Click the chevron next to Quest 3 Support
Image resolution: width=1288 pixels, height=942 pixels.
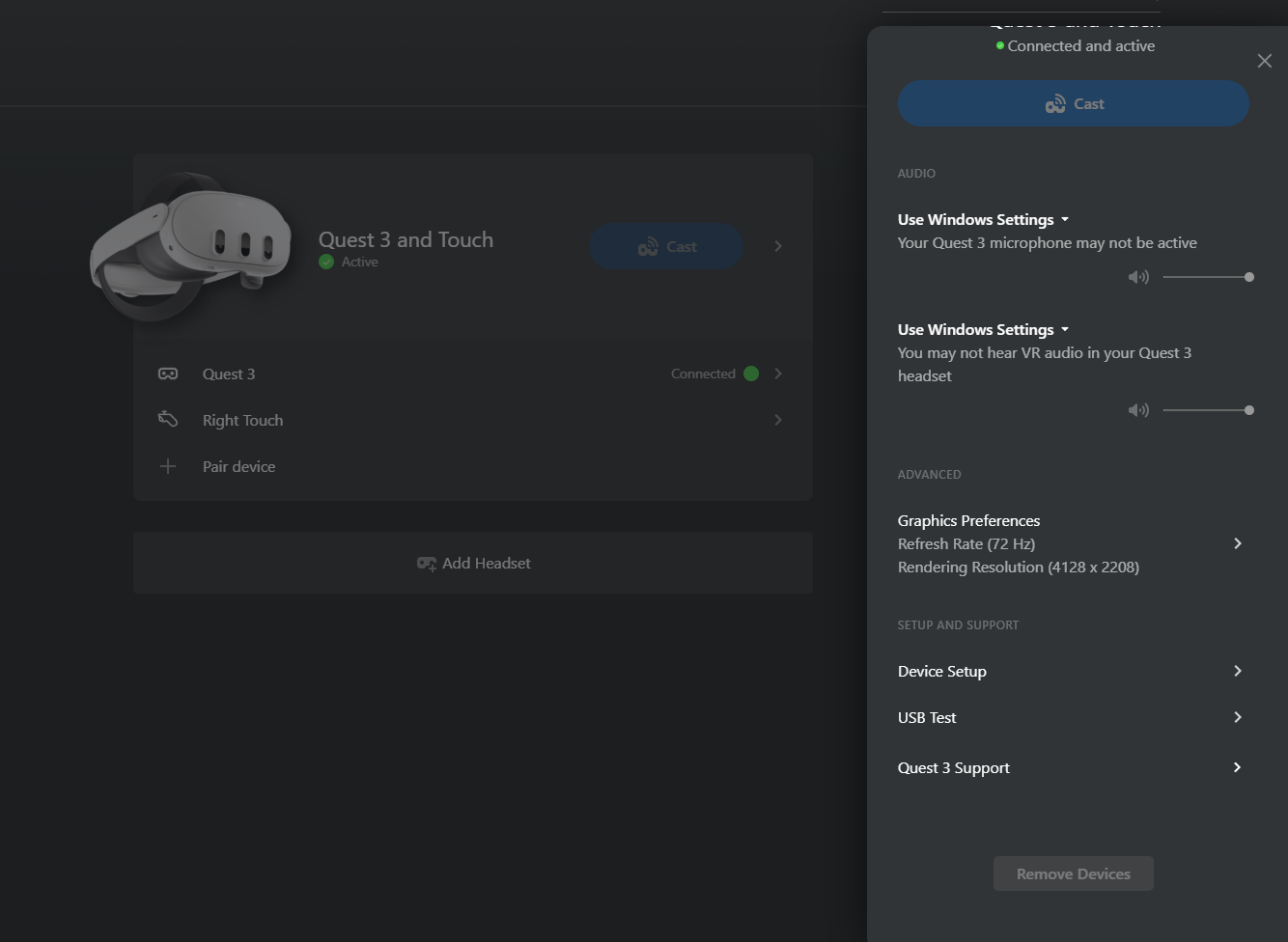pyautogui.click(x=1237, y=767)
